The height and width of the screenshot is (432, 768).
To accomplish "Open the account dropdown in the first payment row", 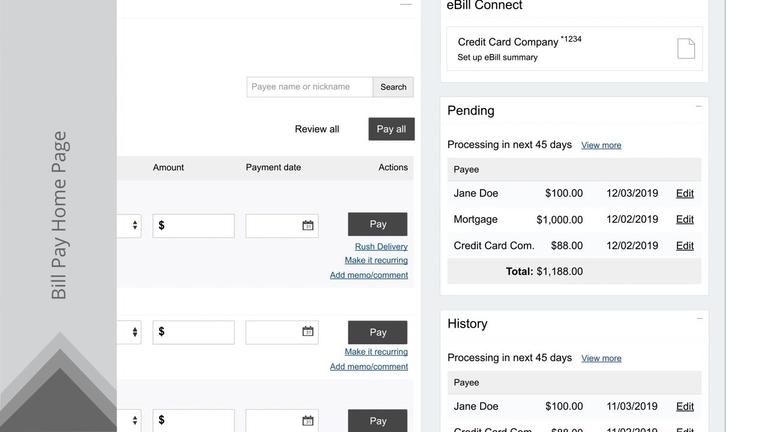I will (x=129, y=225).
